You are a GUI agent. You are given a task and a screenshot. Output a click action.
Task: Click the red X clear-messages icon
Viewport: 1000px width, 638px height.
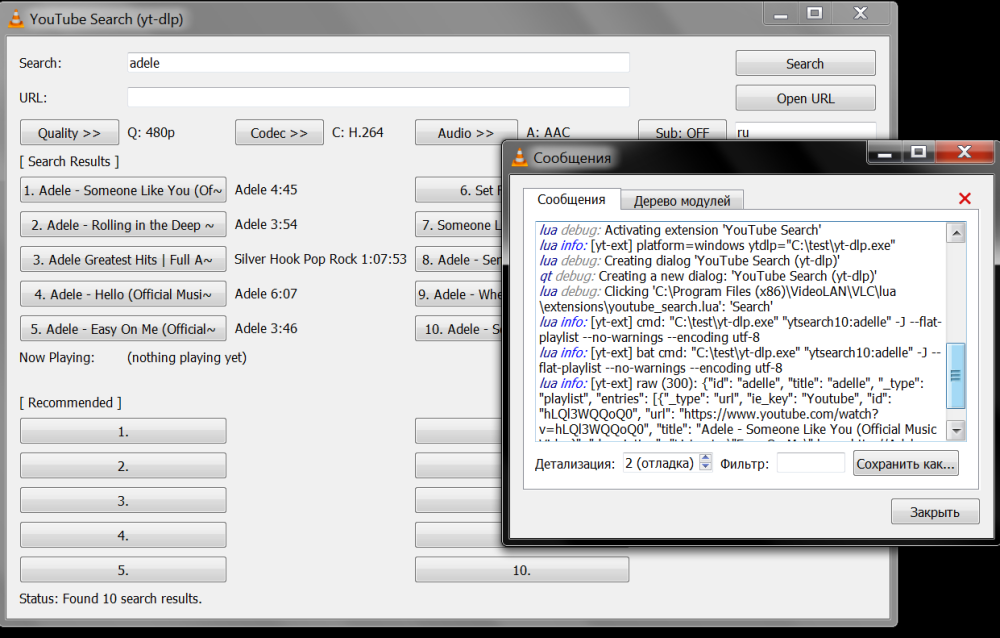(x=964, y=198)
